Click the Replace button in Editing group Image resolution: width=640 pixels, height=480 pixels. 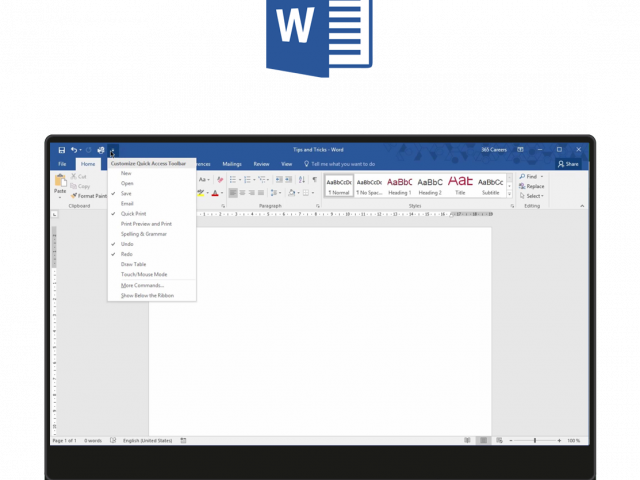tap(533, 186)
